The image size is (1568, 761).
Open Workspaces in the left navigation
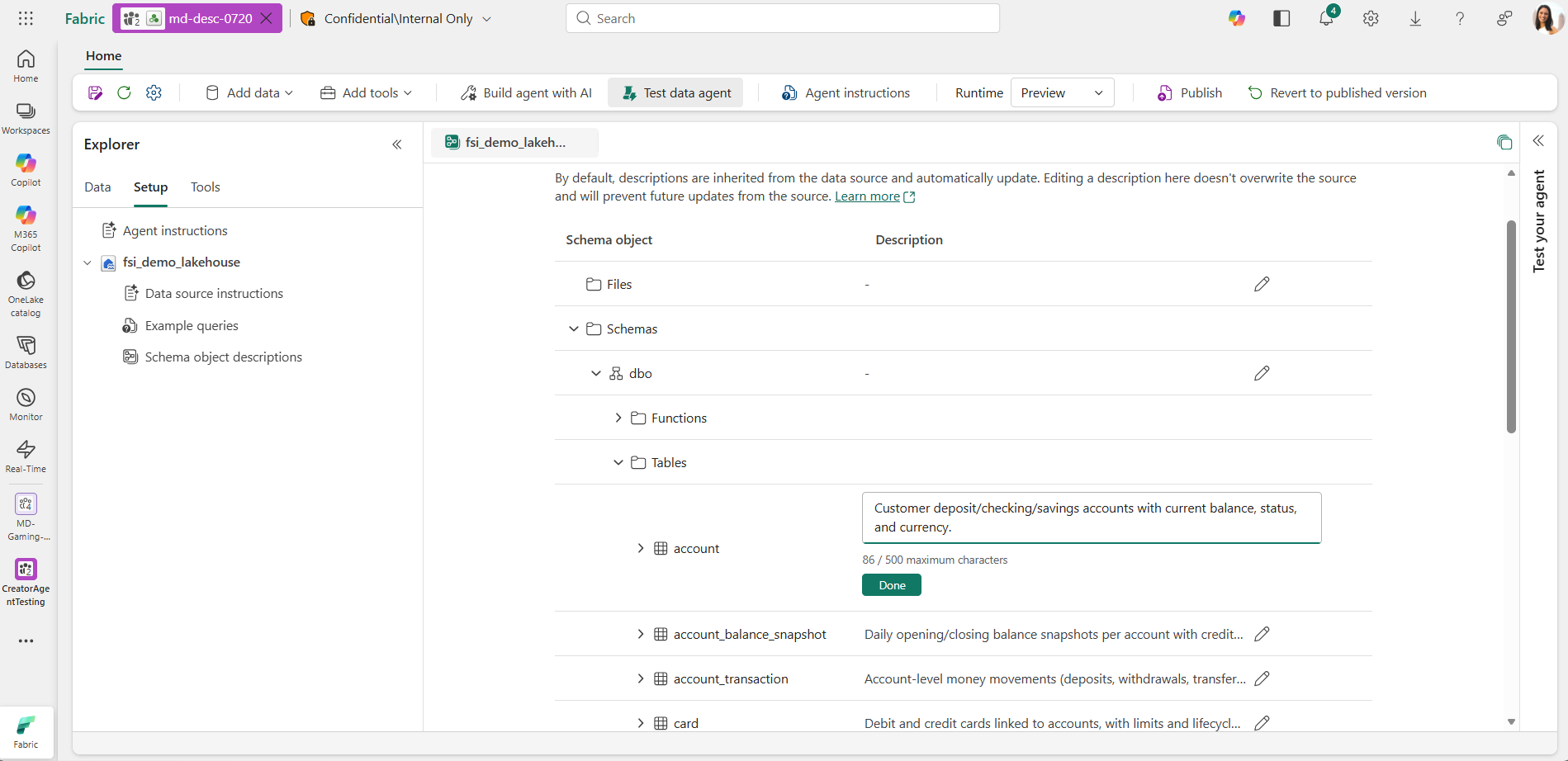(26, 119)
